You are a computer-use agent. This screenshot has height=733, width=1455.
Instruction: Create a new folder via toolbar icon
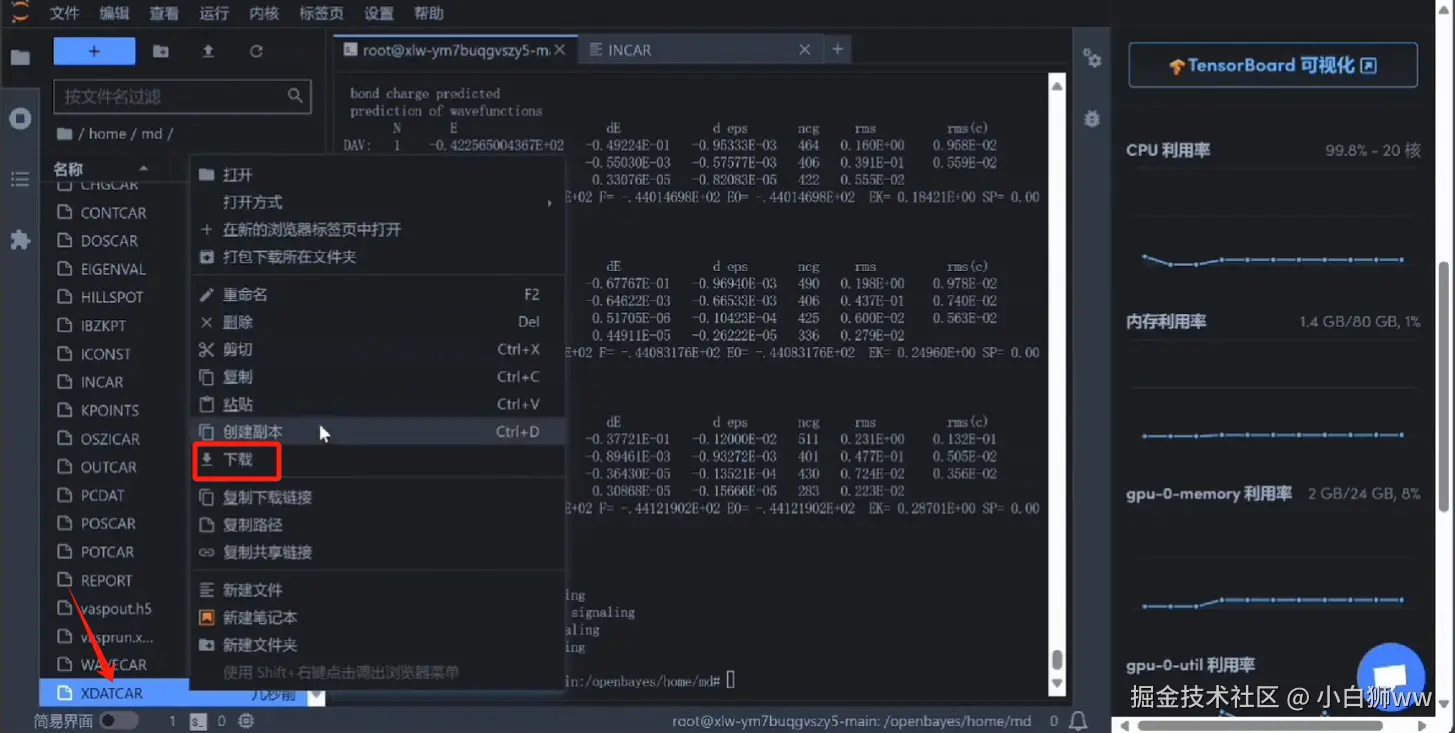(160, 51)
